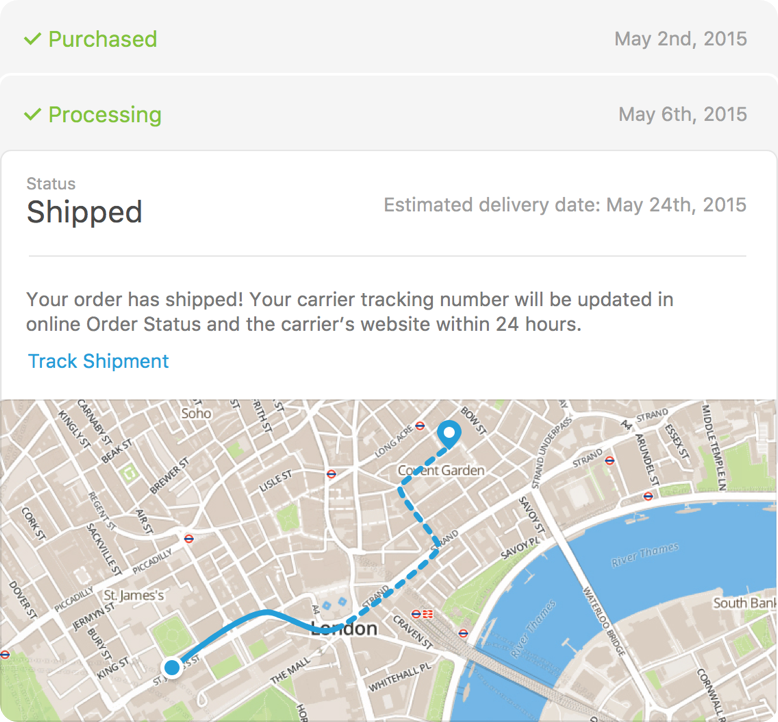Click the blue origin dot near King St

[172, 666]
